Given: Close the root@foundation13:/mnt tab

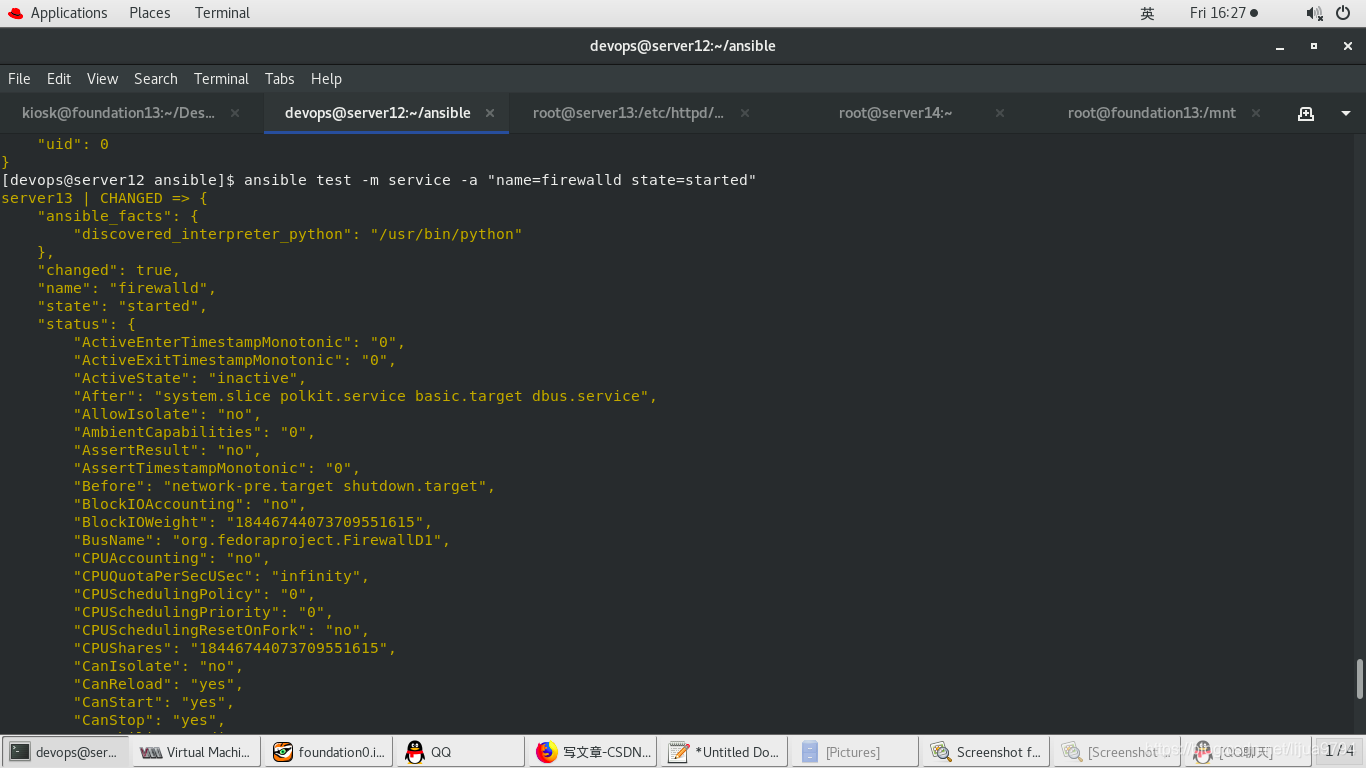Looking at the screenshot, I should [x=1256, y=113].
